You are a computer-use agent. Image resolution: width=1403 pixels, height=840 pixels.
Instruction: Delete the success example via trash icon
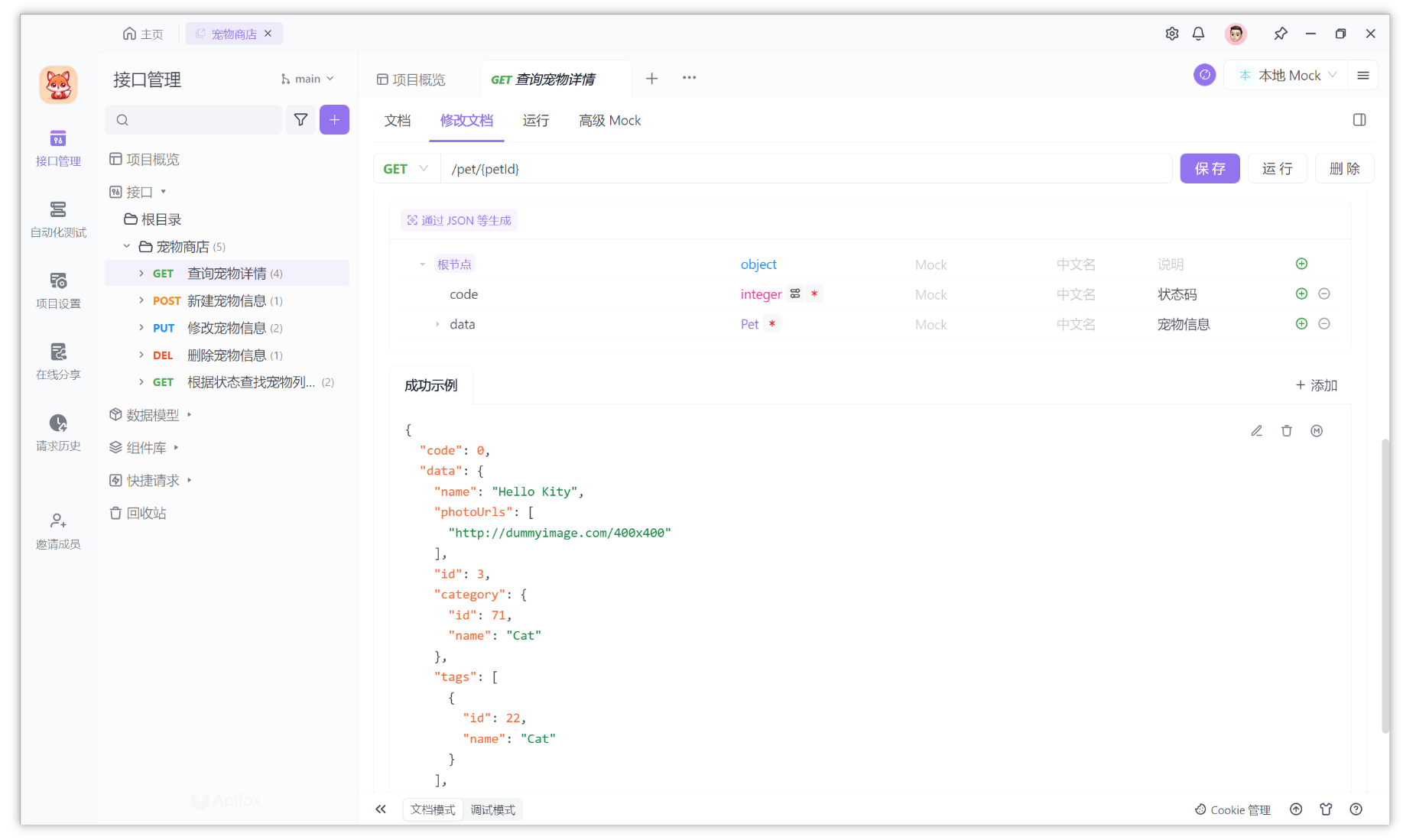(1286, 430)
